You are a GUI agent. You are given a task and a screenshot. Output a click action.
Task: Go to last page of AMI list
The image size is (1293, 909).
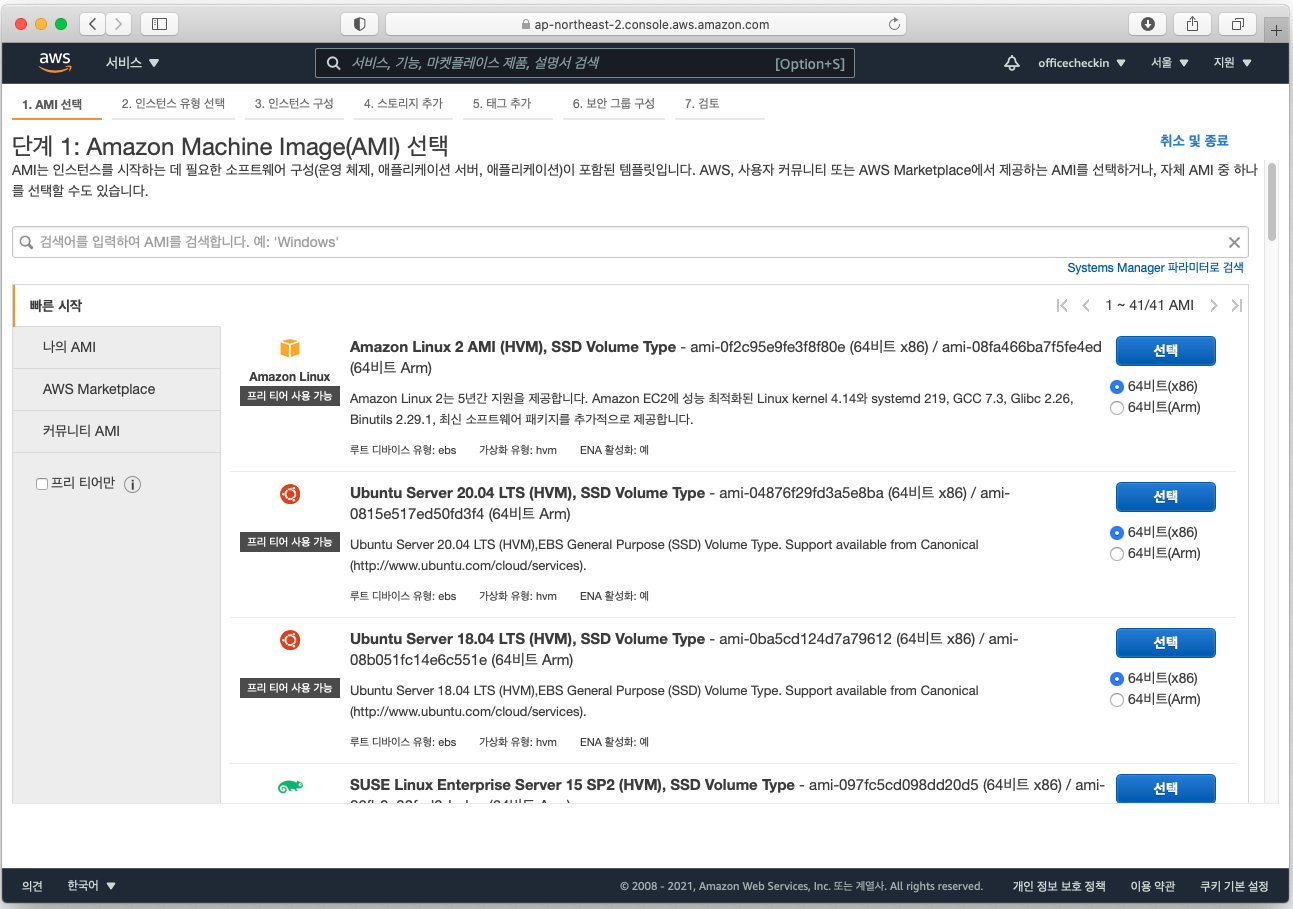pos(1237,305)
